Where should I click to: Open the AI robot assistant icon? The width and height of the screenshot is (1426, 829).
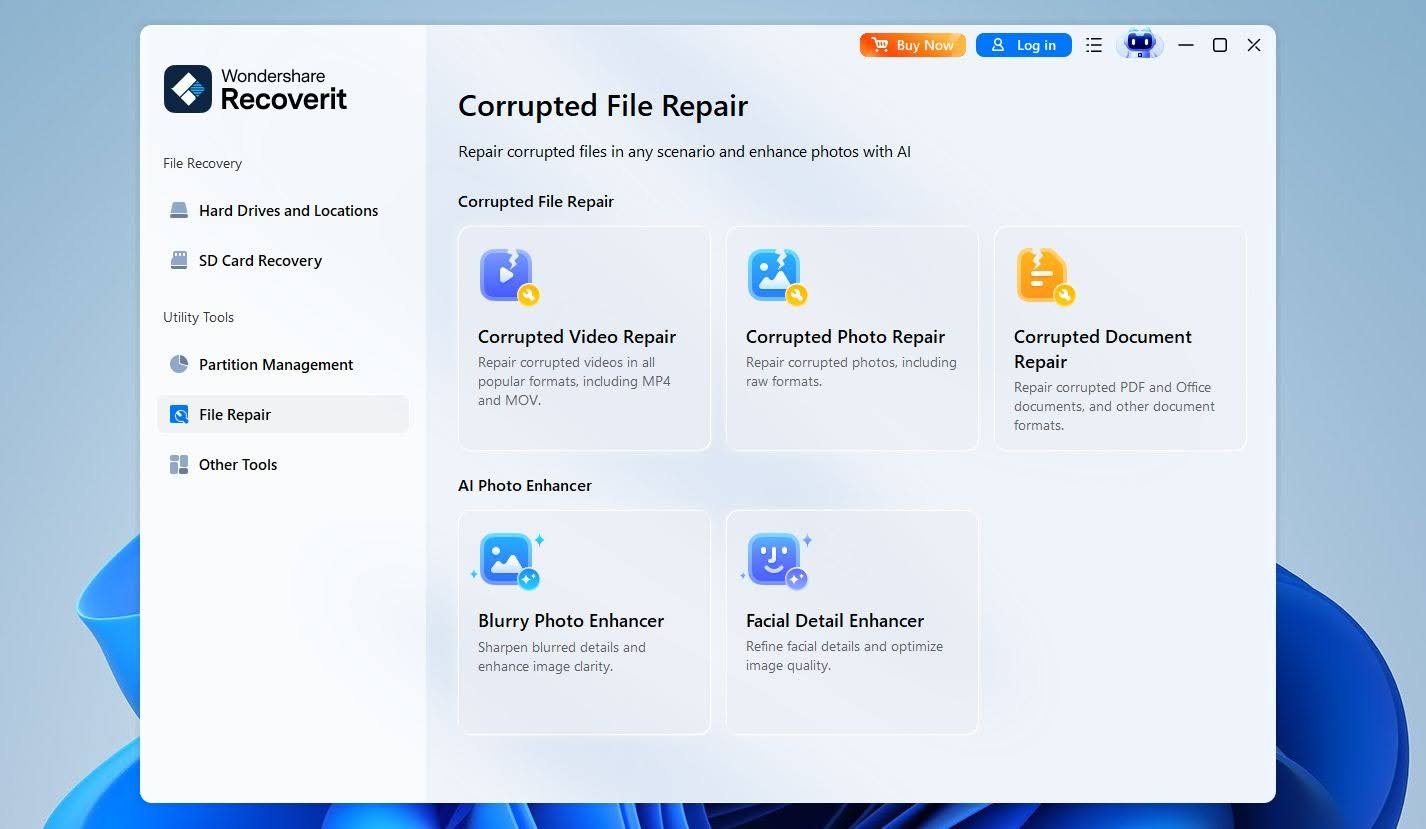click(1140, 44)
